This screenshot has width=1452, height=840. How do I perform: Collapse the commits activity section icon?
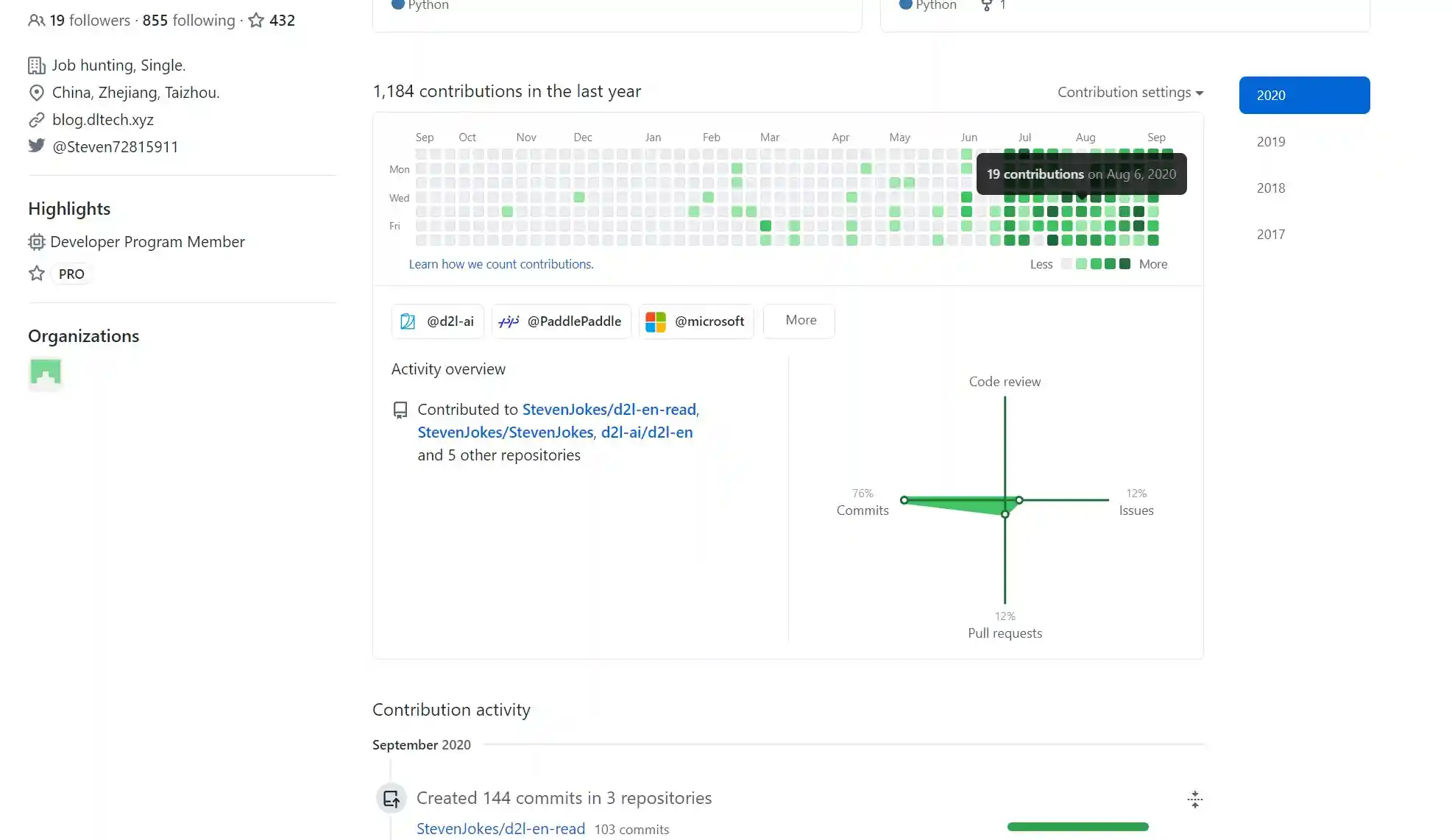[1194, 800]
